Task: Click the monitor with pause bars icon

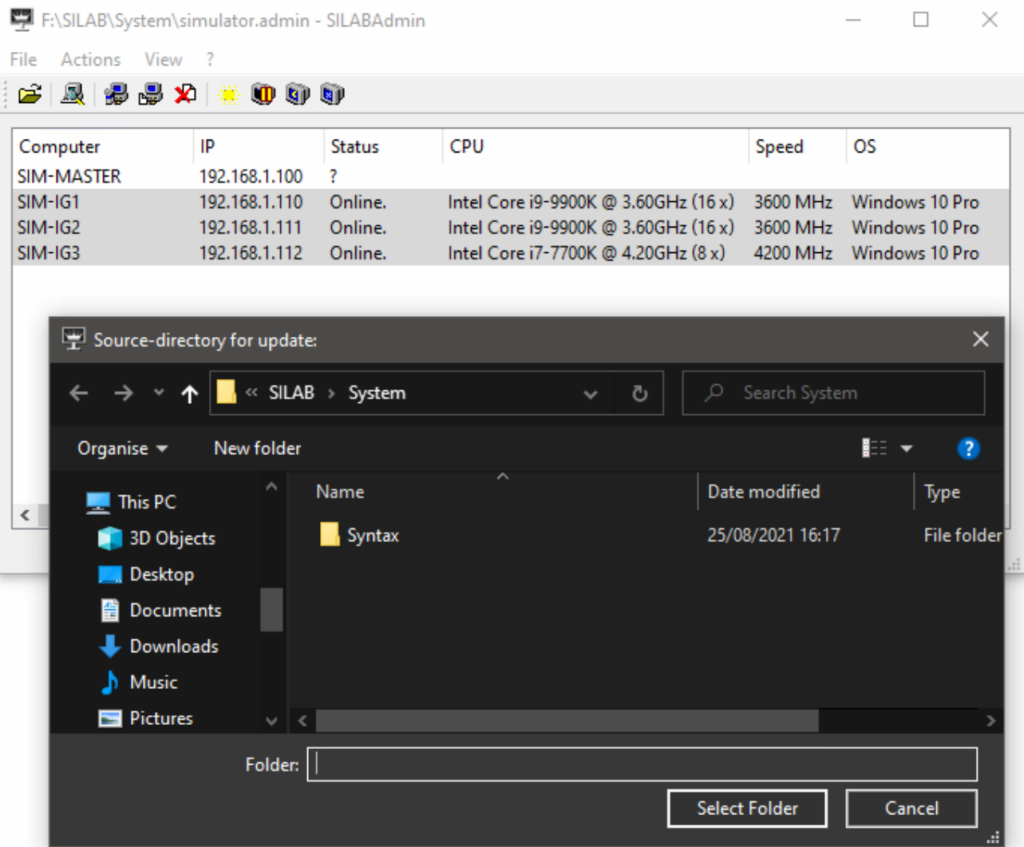Action: tap(262, 95)
